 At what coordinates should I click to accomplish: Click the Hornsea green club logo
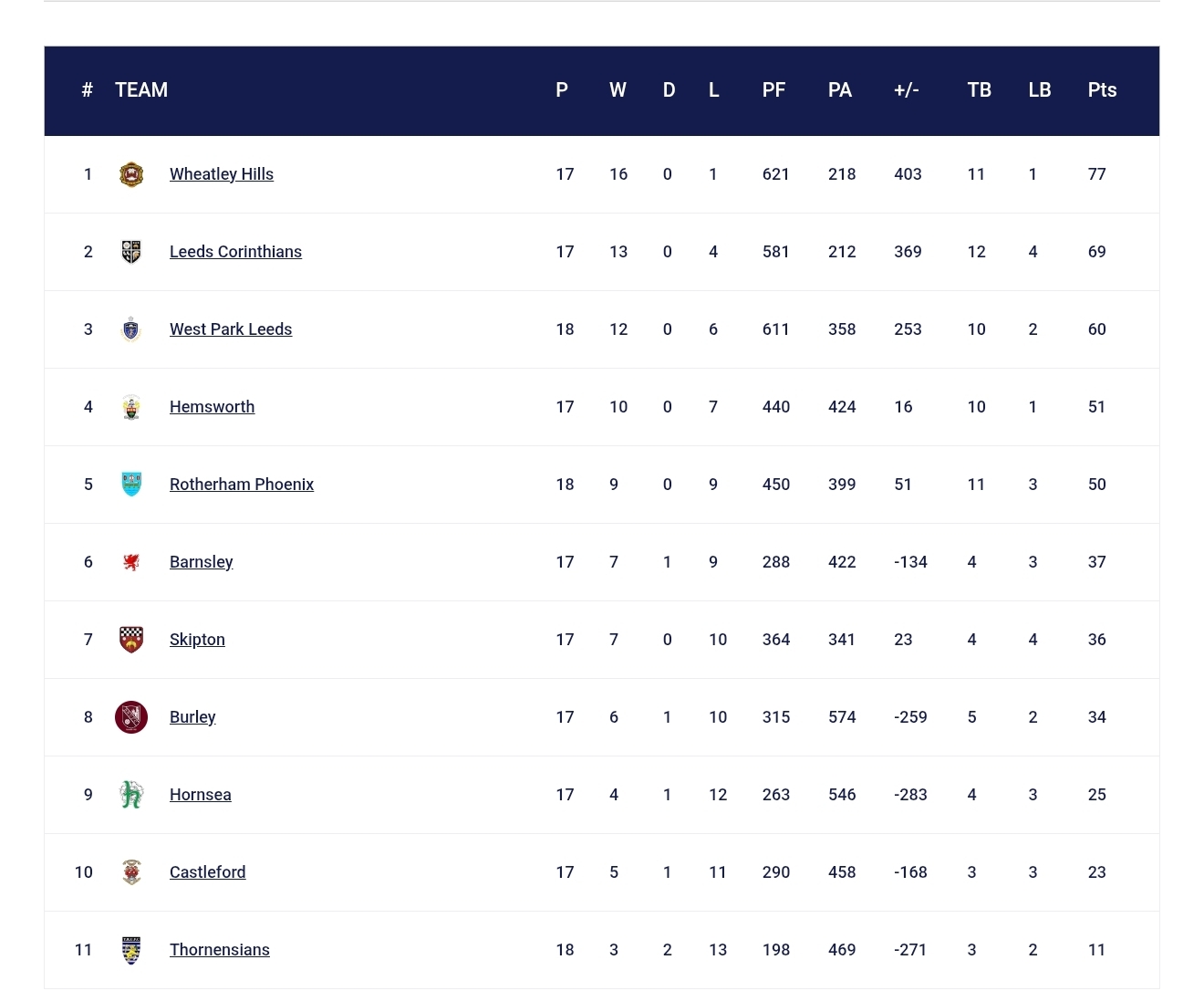(x=131, y=795)
